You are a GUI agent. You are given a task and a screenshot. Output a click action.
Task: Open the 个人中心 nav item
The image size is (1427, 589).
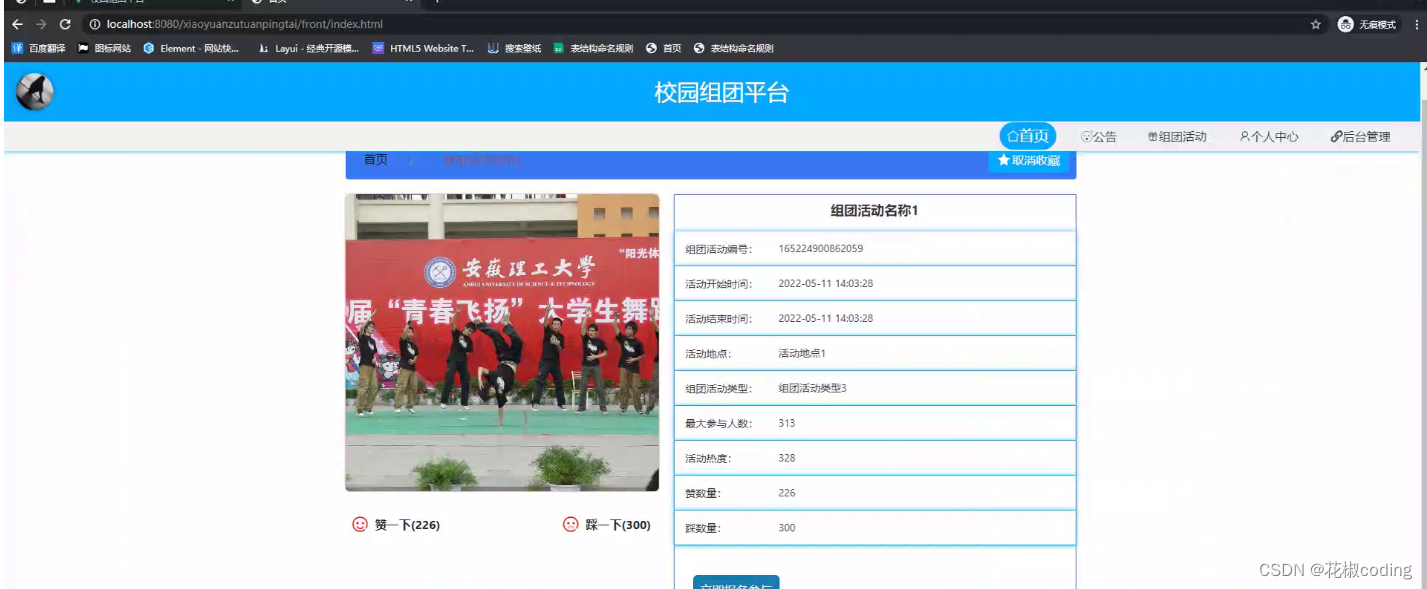(1269, 137)
